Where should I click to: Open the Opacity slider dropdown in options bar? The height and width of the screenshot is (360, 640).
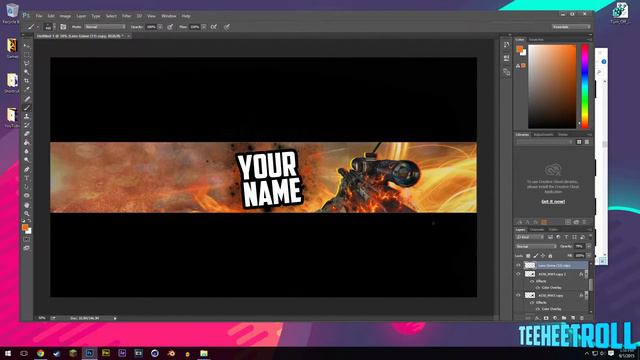coord(160,27)
